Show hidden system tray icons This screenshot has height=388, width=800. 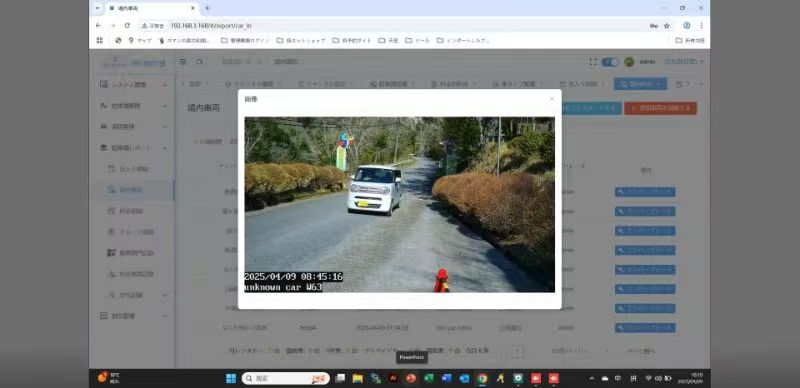592,378
